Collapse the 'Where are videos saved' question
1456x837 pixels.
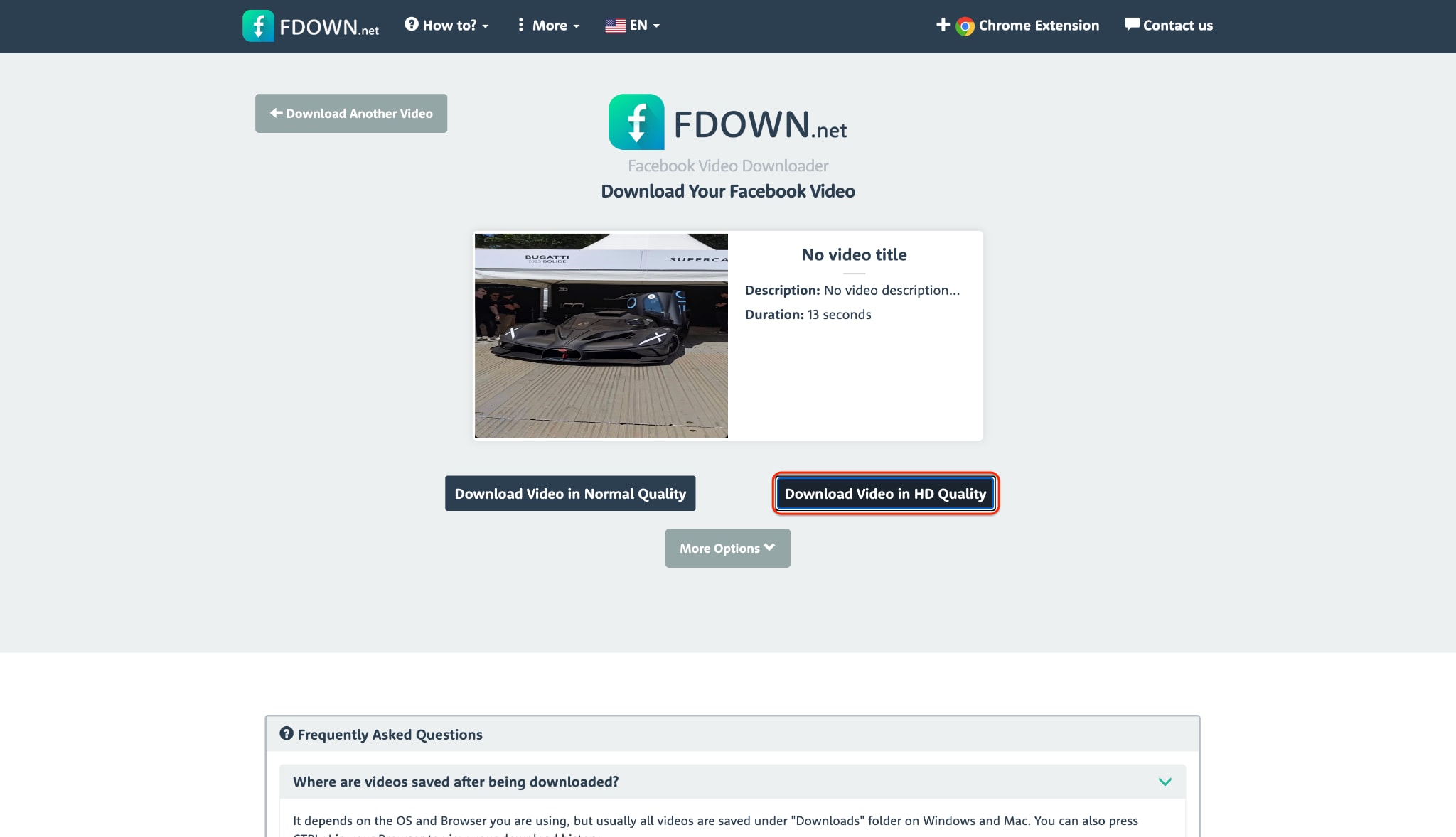tap(732, 782)
